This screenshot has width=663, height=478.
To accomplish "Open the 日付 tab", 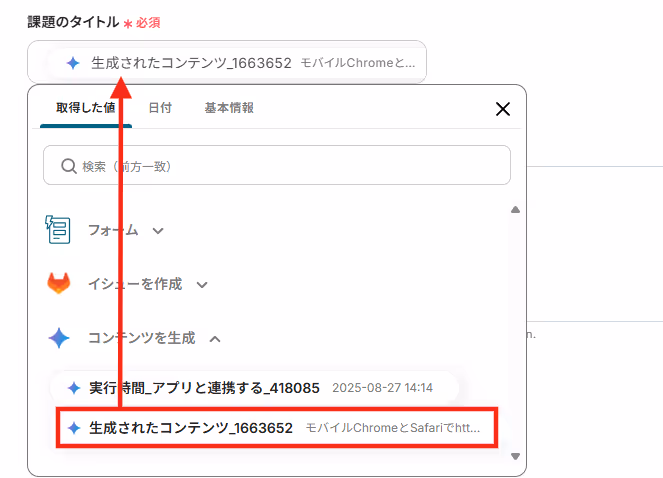I will (160, 108).
